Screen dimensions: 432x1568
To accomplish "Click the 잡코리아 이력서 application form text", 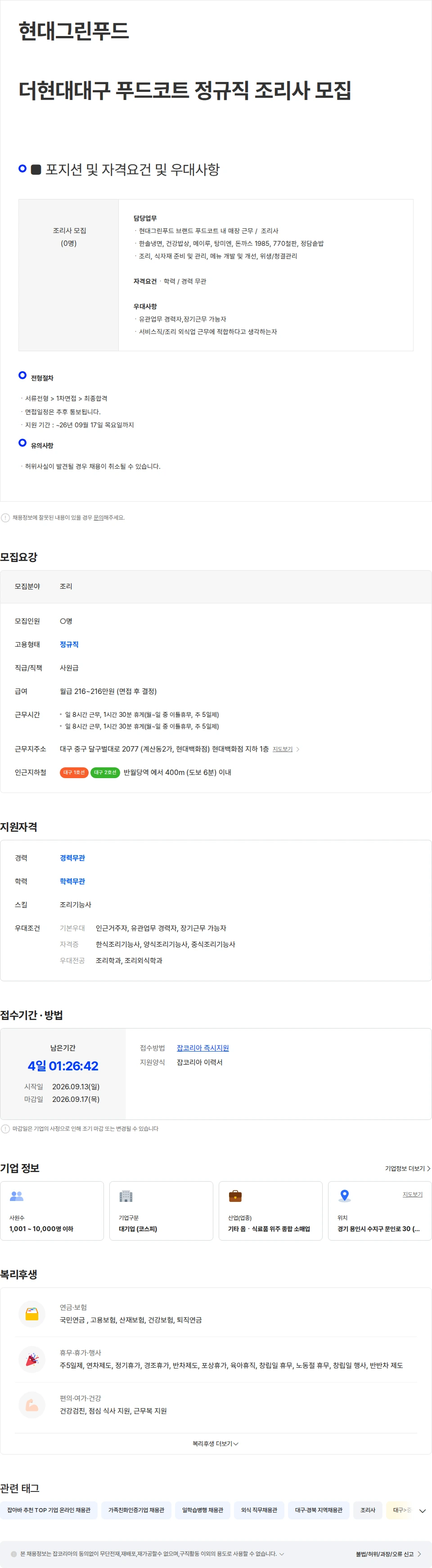I will (199, 1062).
